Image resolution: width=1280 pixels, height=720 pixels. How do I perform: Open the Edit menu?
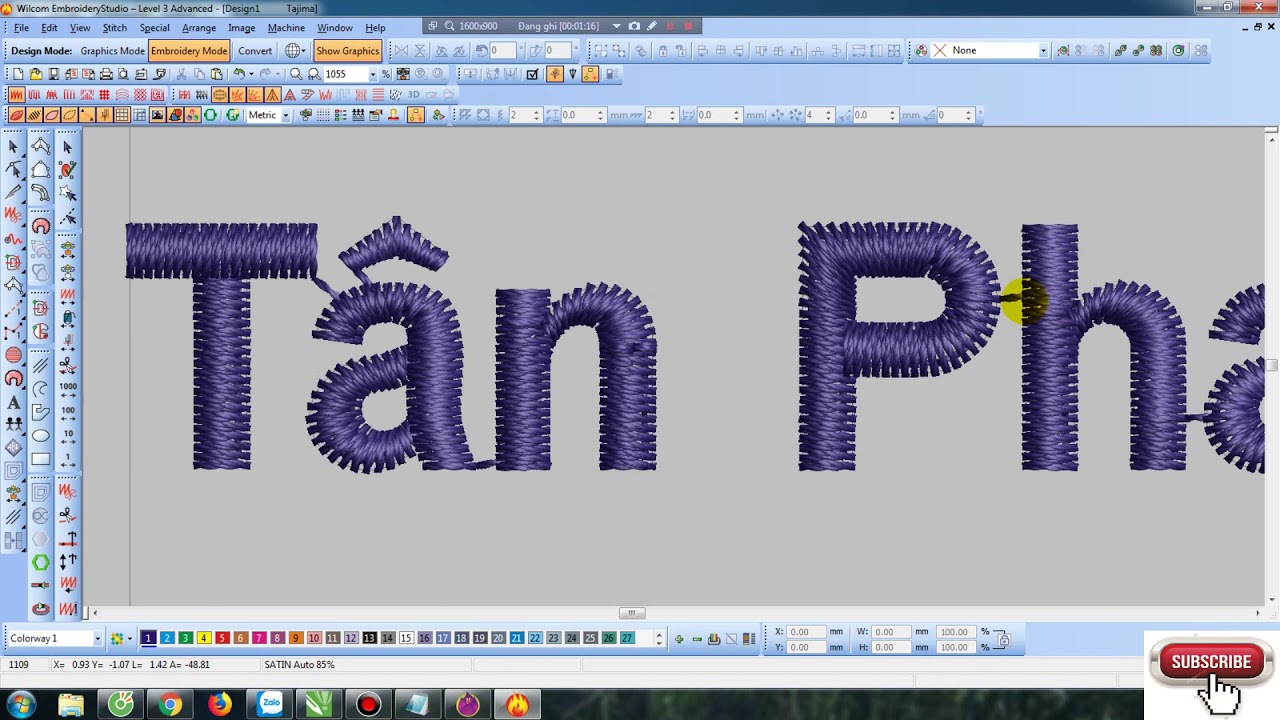click(x=49, y=28)
